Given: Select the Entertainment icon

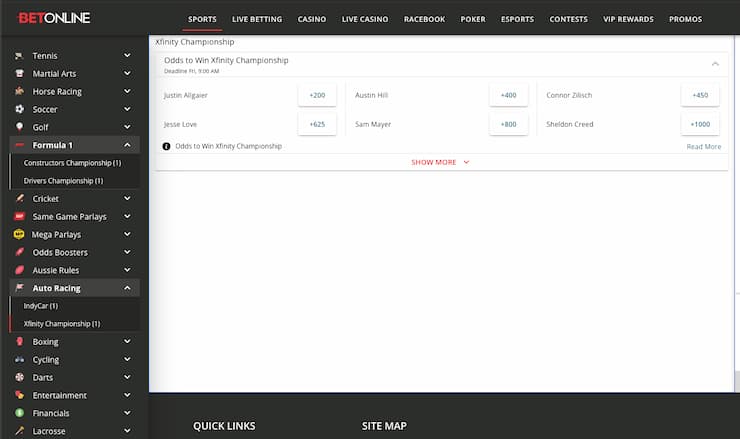Looking at the screenshot, I should (19, 395).
